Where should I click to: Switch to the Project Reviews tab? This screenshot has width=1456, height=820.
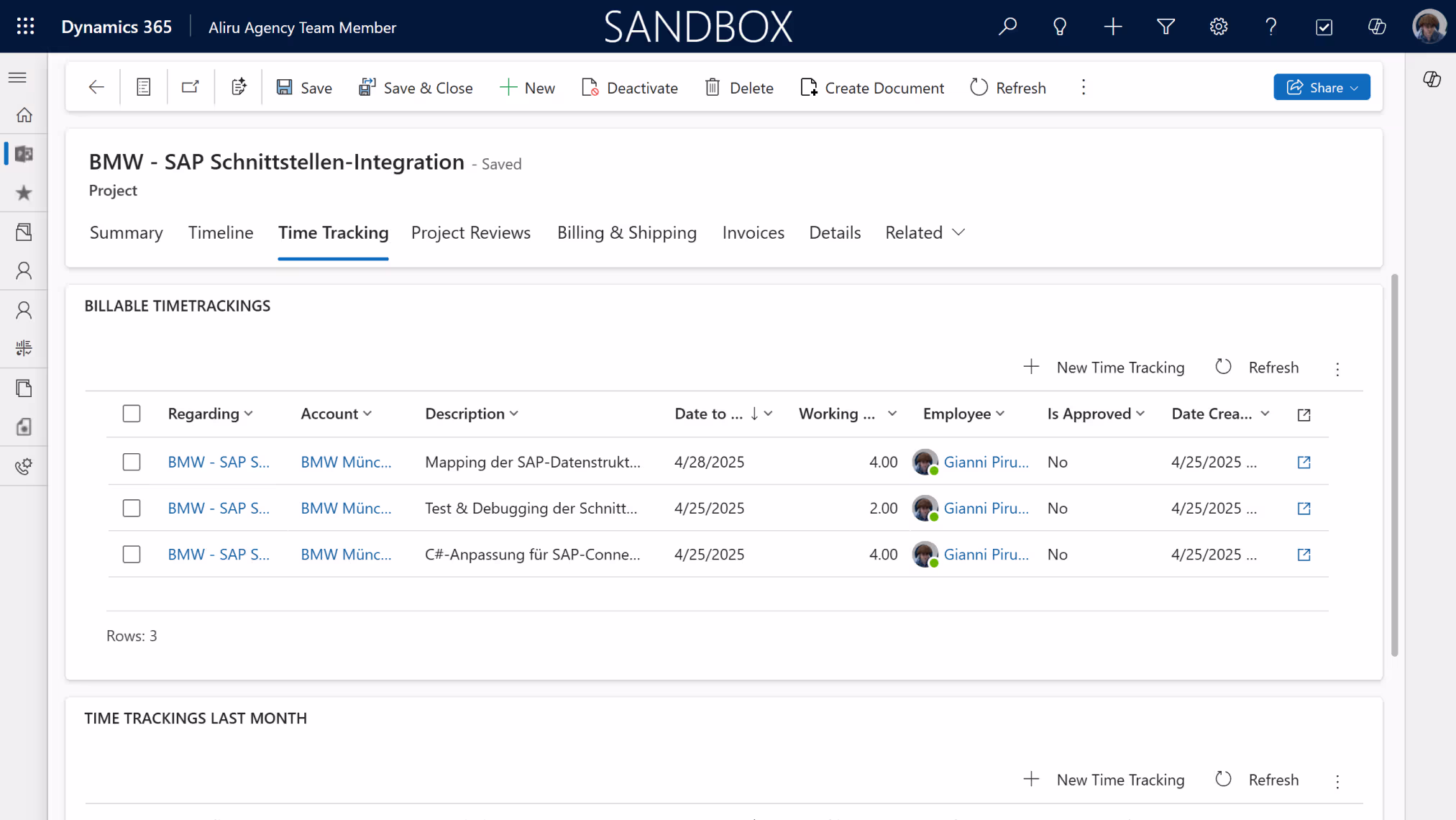click(x=471, y=232)
